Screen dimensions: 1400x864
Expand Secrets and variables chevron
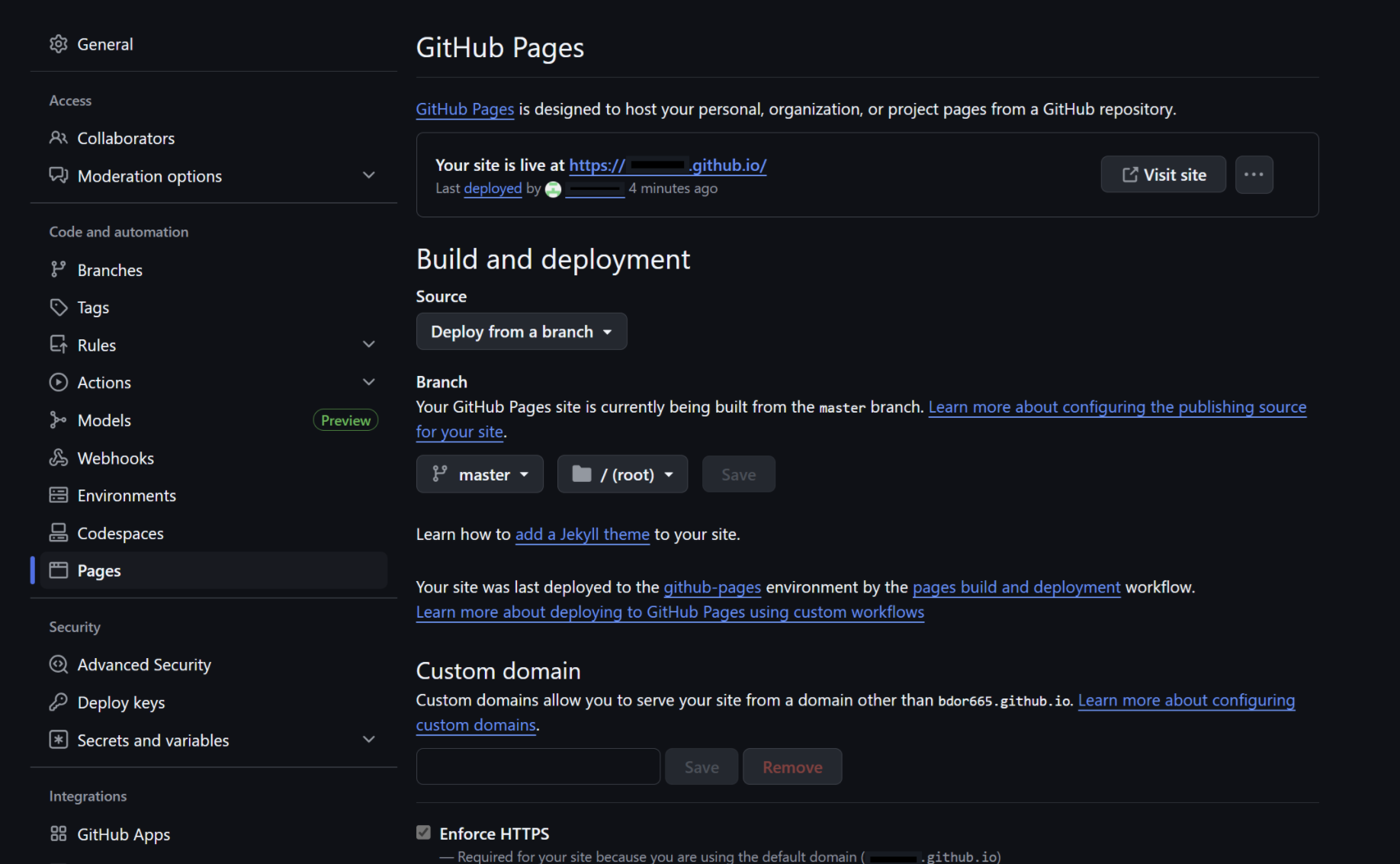[369, 740]
